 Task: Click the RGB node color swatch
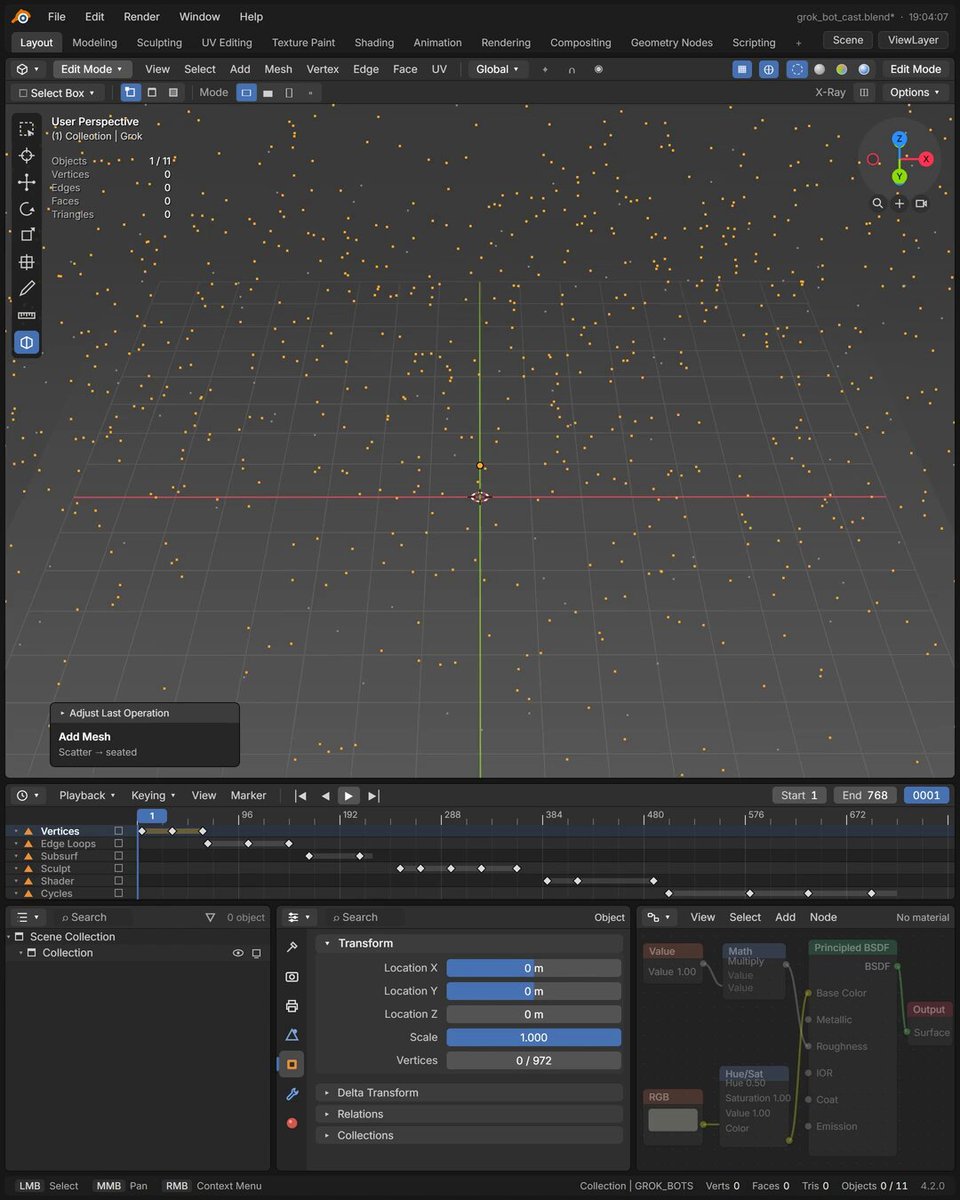coord(672,1120)
